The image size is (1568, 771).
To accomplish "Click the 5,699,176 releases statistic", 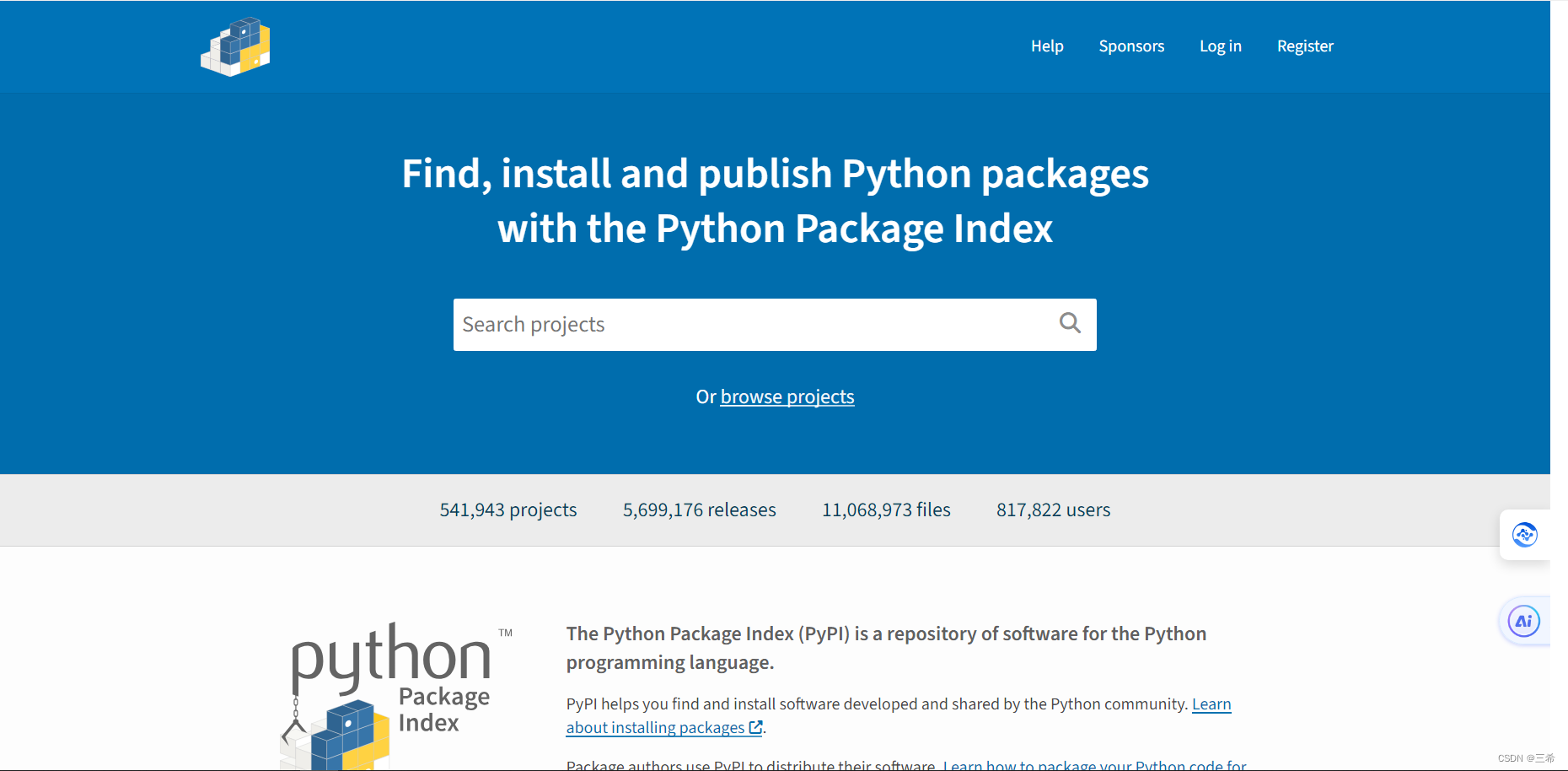I will pos(700,510).
